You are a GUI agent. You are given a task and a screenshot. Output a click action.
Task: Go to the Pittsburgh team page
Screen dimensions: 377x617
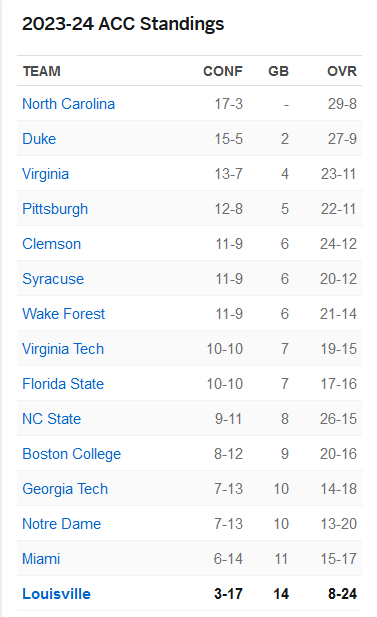pos(55,209)
